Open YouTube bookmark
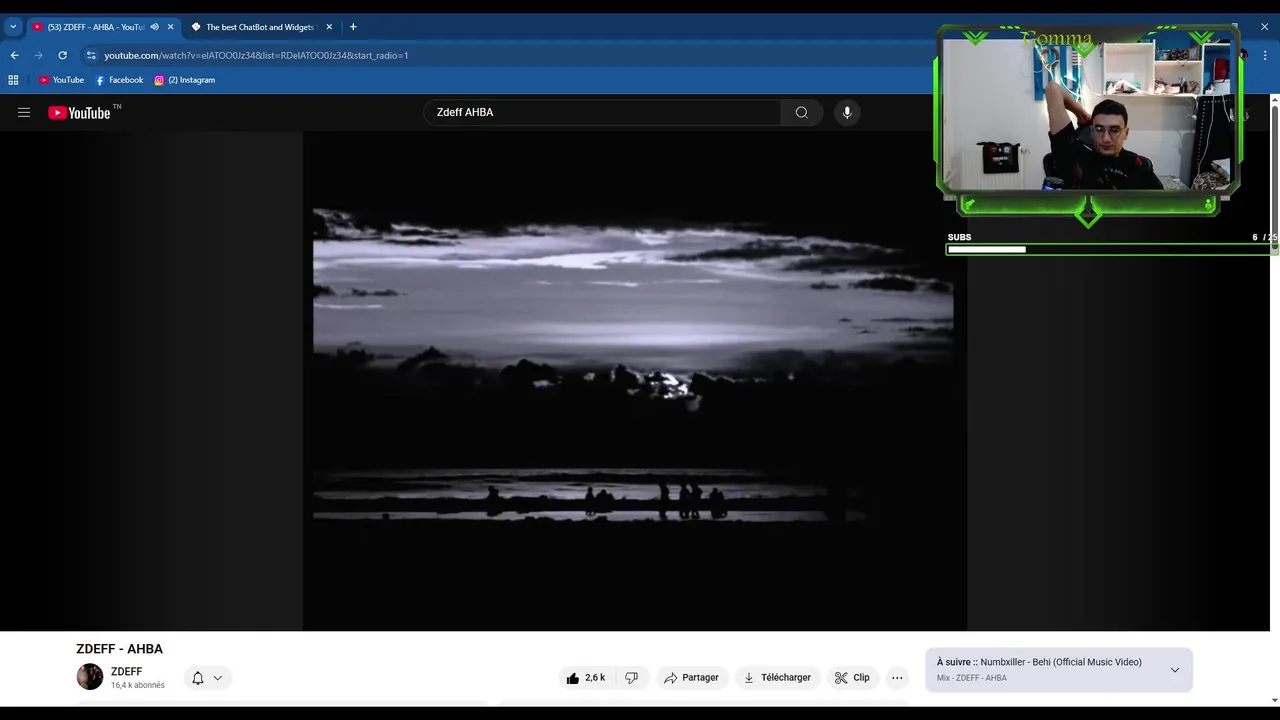Screen dimensions: 1280x720 (x=61, y=80)
